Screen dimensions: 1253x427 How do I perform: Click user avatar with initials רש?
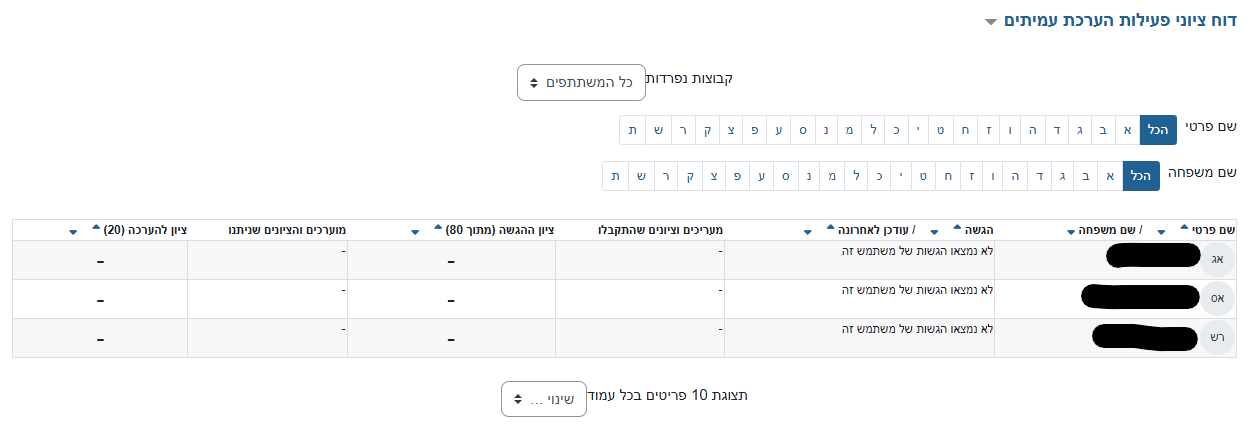click(x=1217, y=337)
